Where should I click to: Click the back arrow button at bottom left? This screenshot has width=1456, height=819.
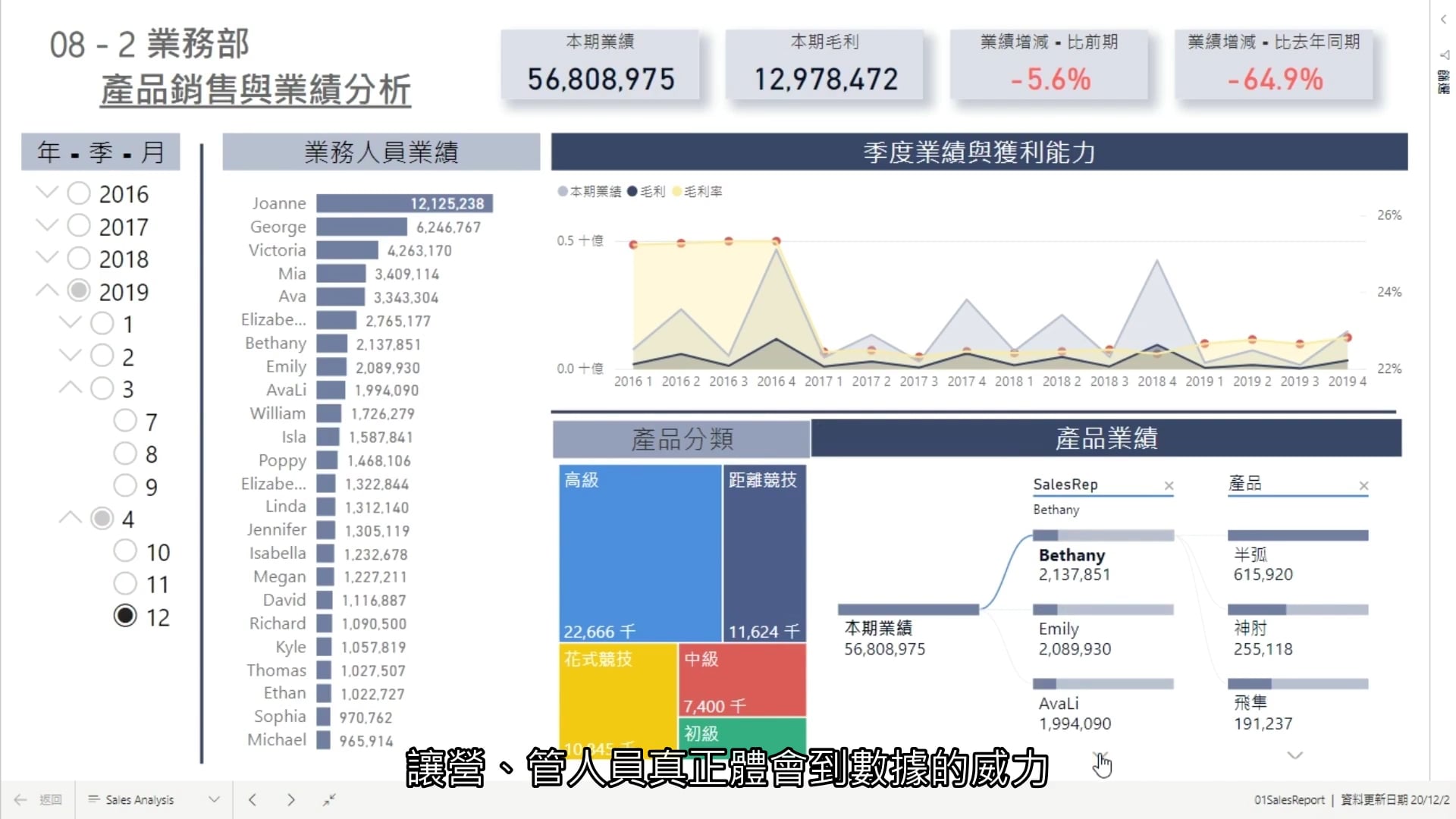[x=20, y=799]
